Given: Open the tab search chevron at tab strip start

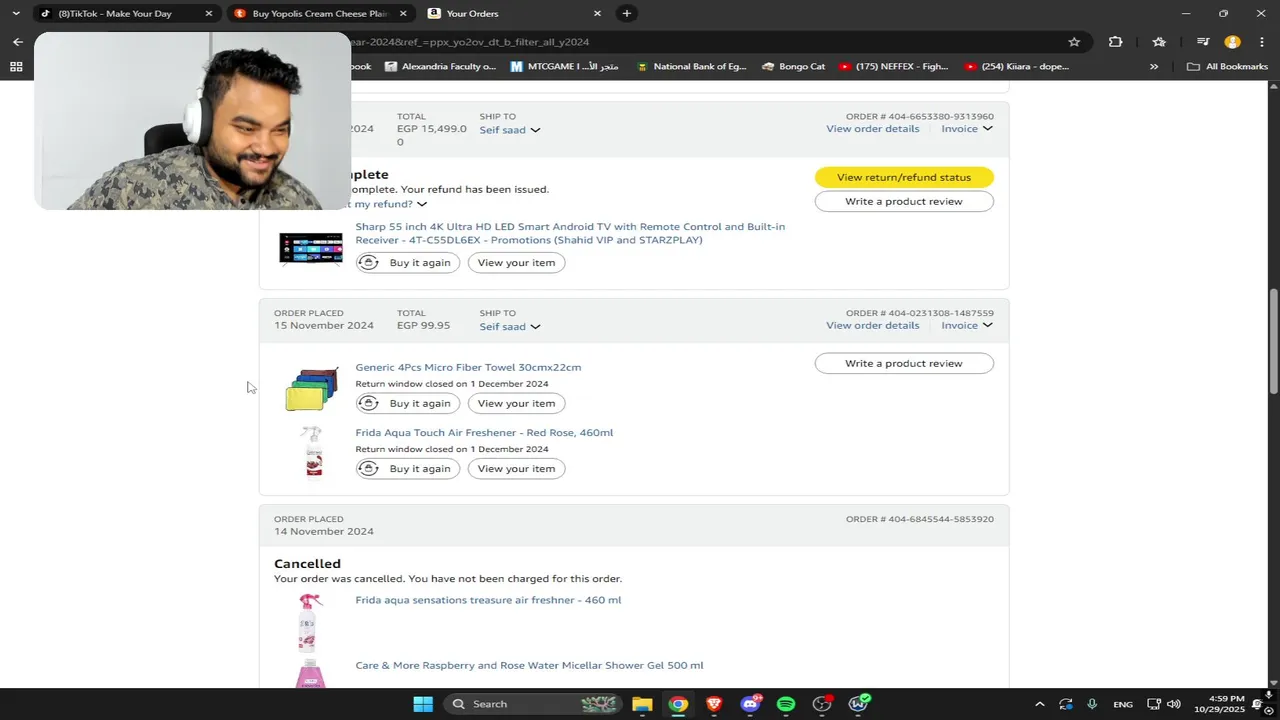Looking at the screenshot, I should pos(16,13).
